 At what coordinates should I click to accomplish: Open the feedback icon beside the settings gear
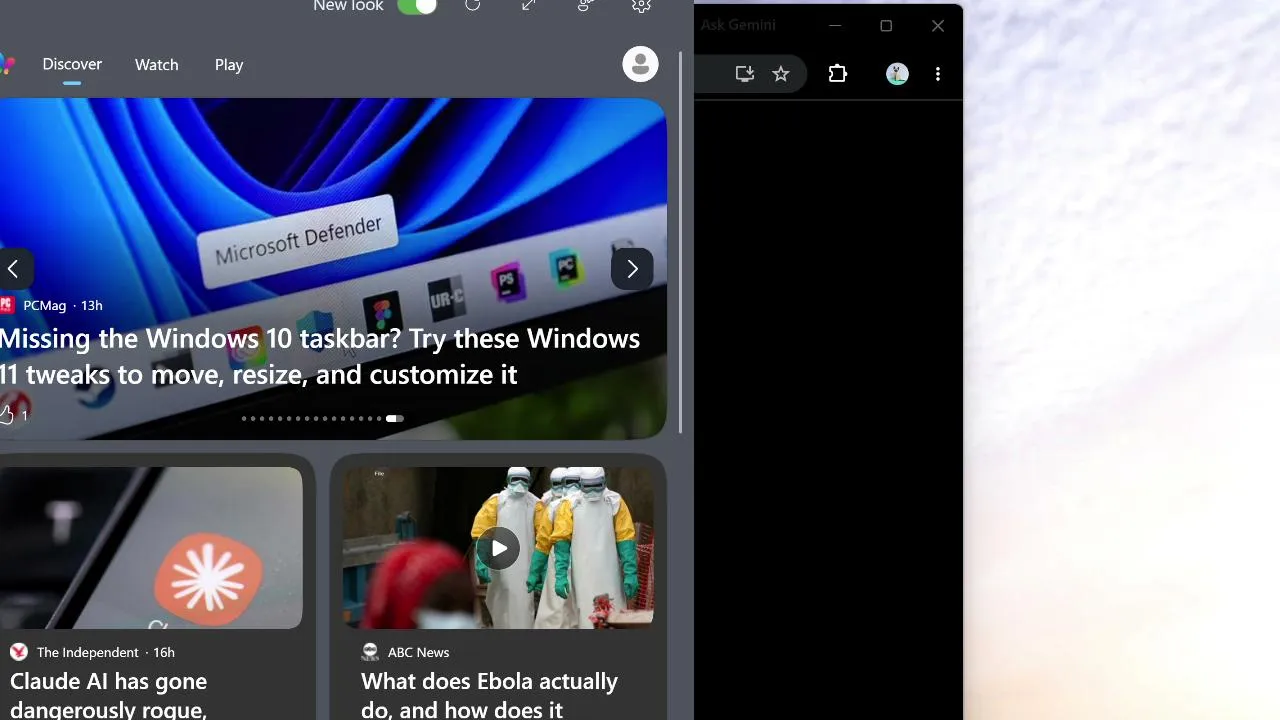[586, 5]
